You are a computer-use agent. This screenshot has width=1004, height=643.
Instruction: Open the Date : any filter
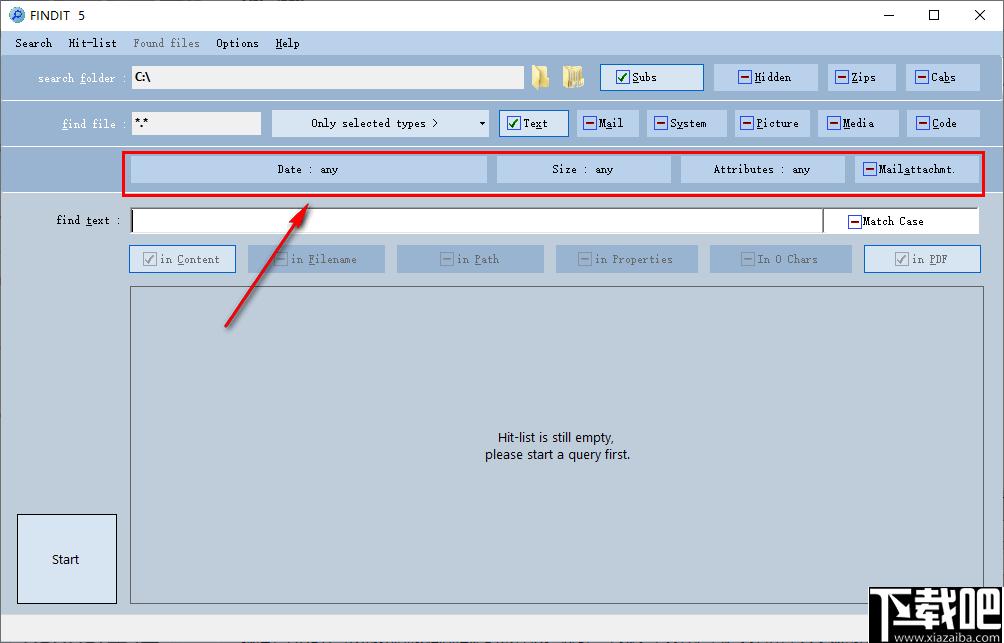click(309, 170)
